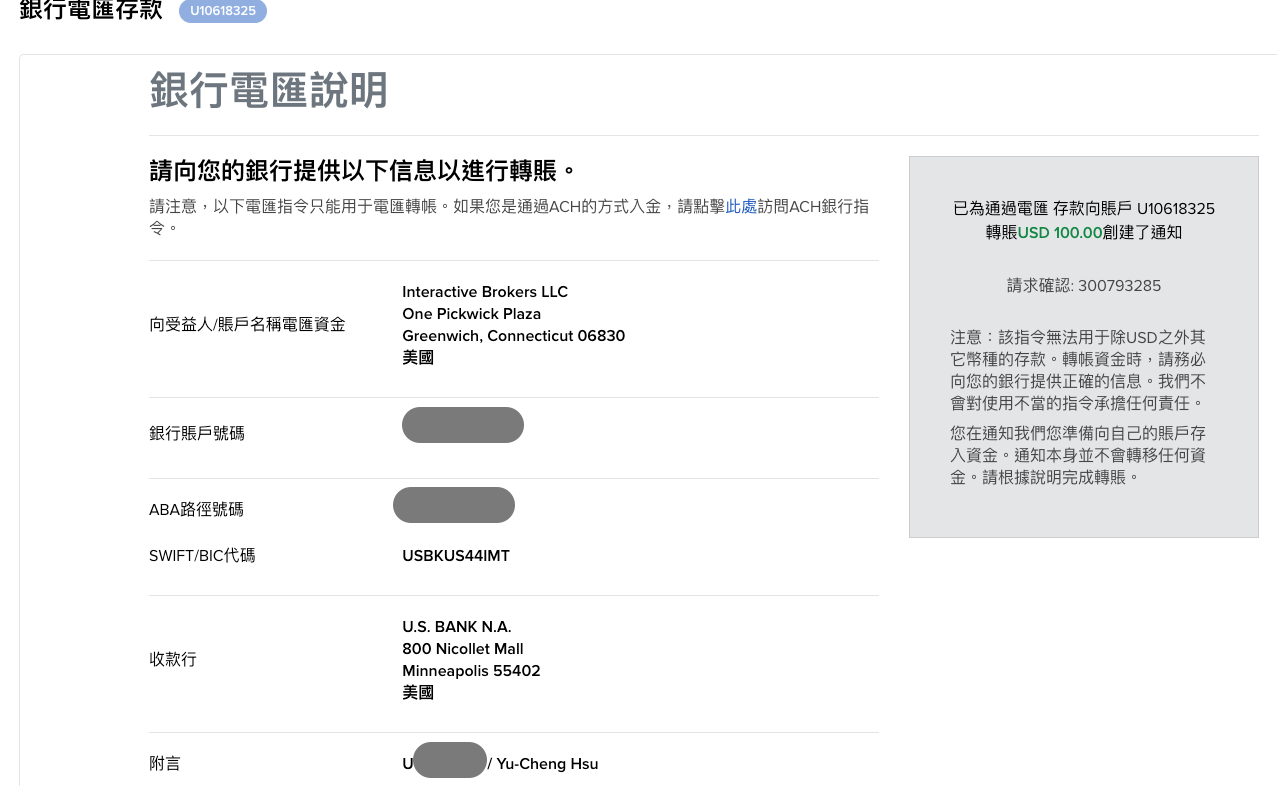Viewport: 1277px width, 786px height.
Task: Click the redacted ABA routing number field
Action: [454, 505]
